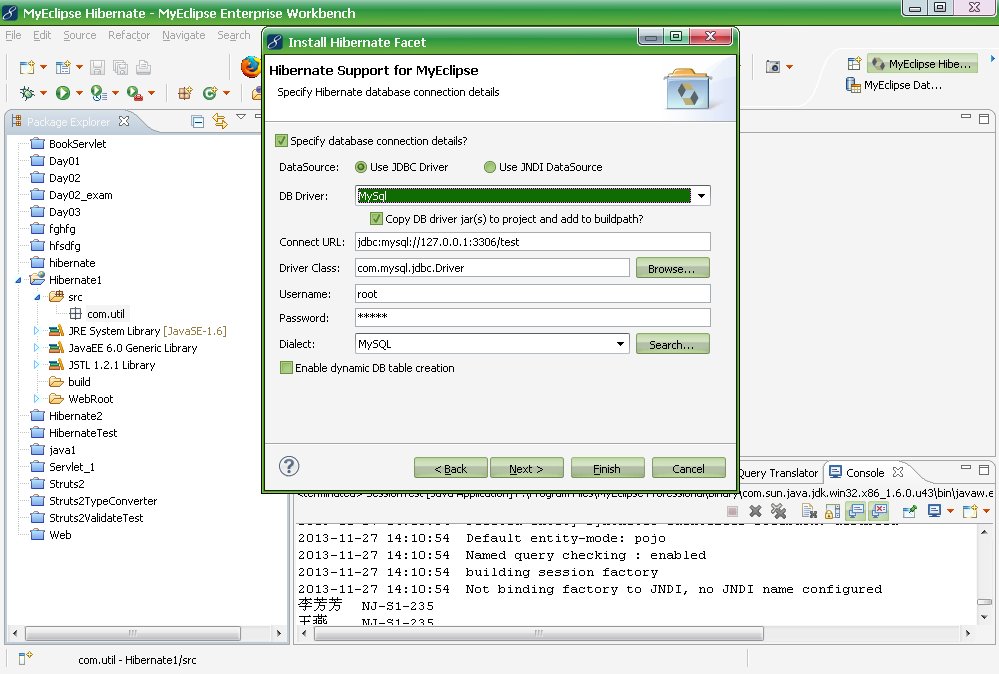Select Use JNDI DataSource radio button

click(489, 167)
